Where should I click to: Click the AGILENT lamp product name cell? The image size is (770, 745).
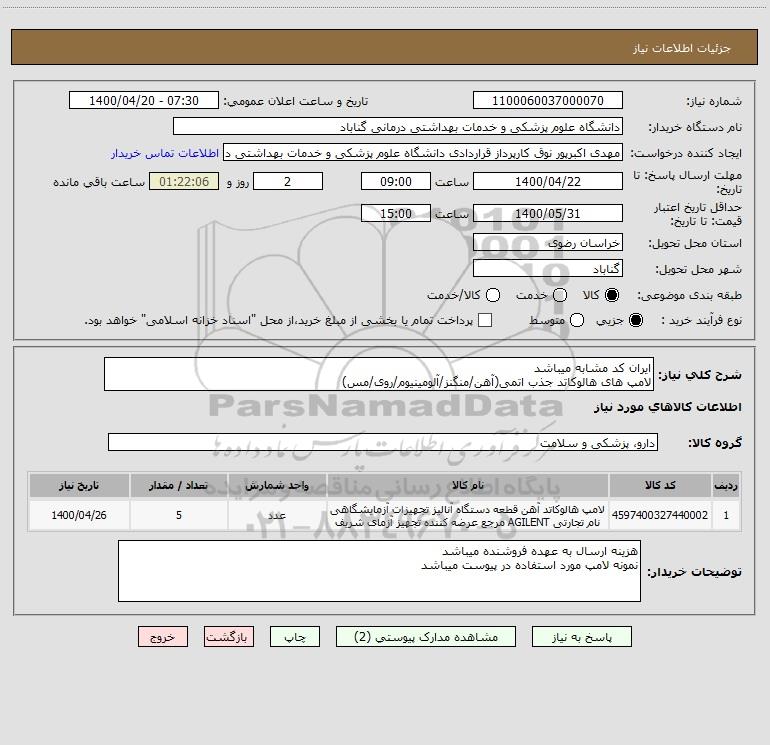pos(468,515)
